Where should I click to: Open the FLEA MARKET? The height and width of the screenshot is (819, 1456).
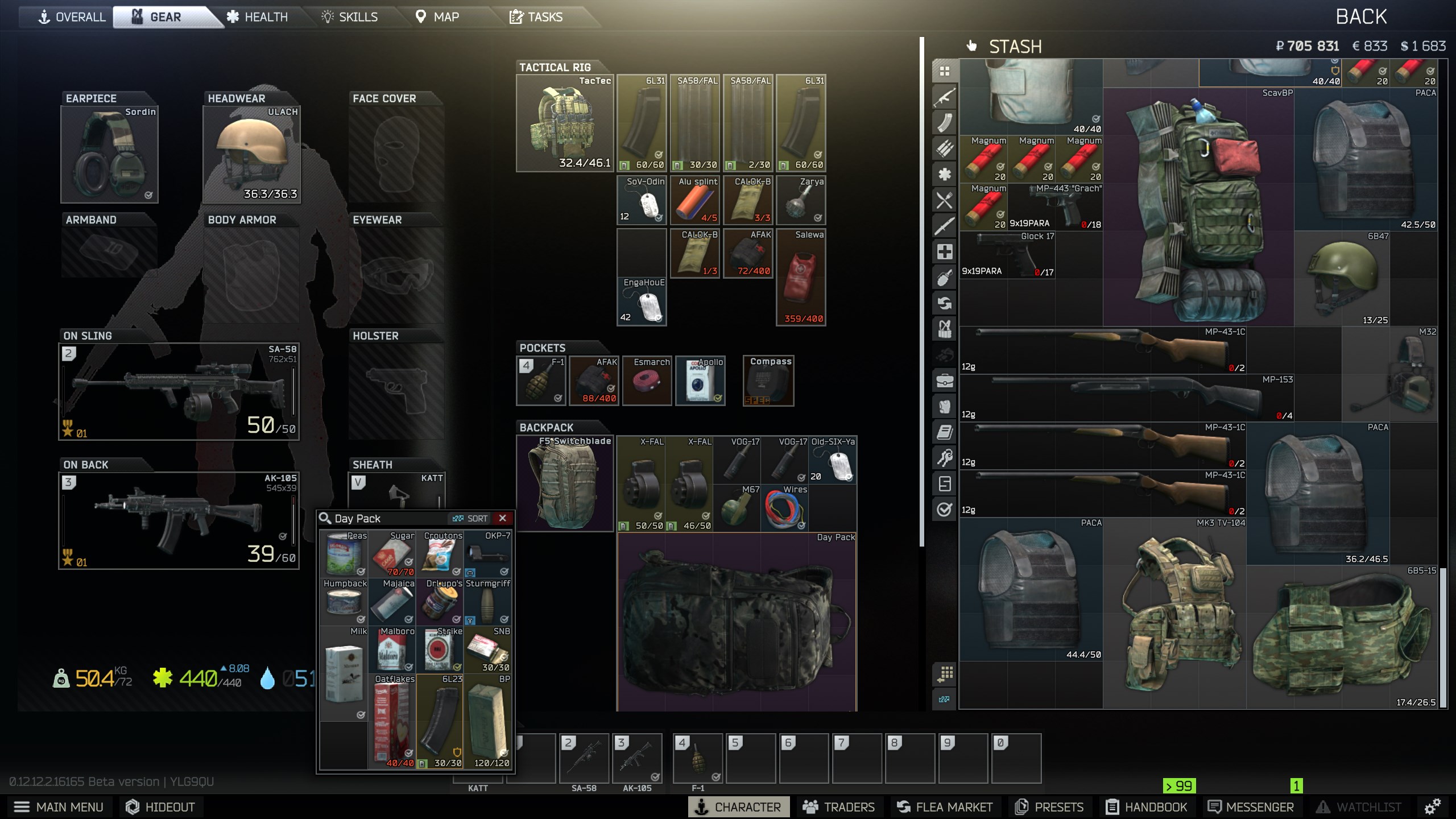945,807
